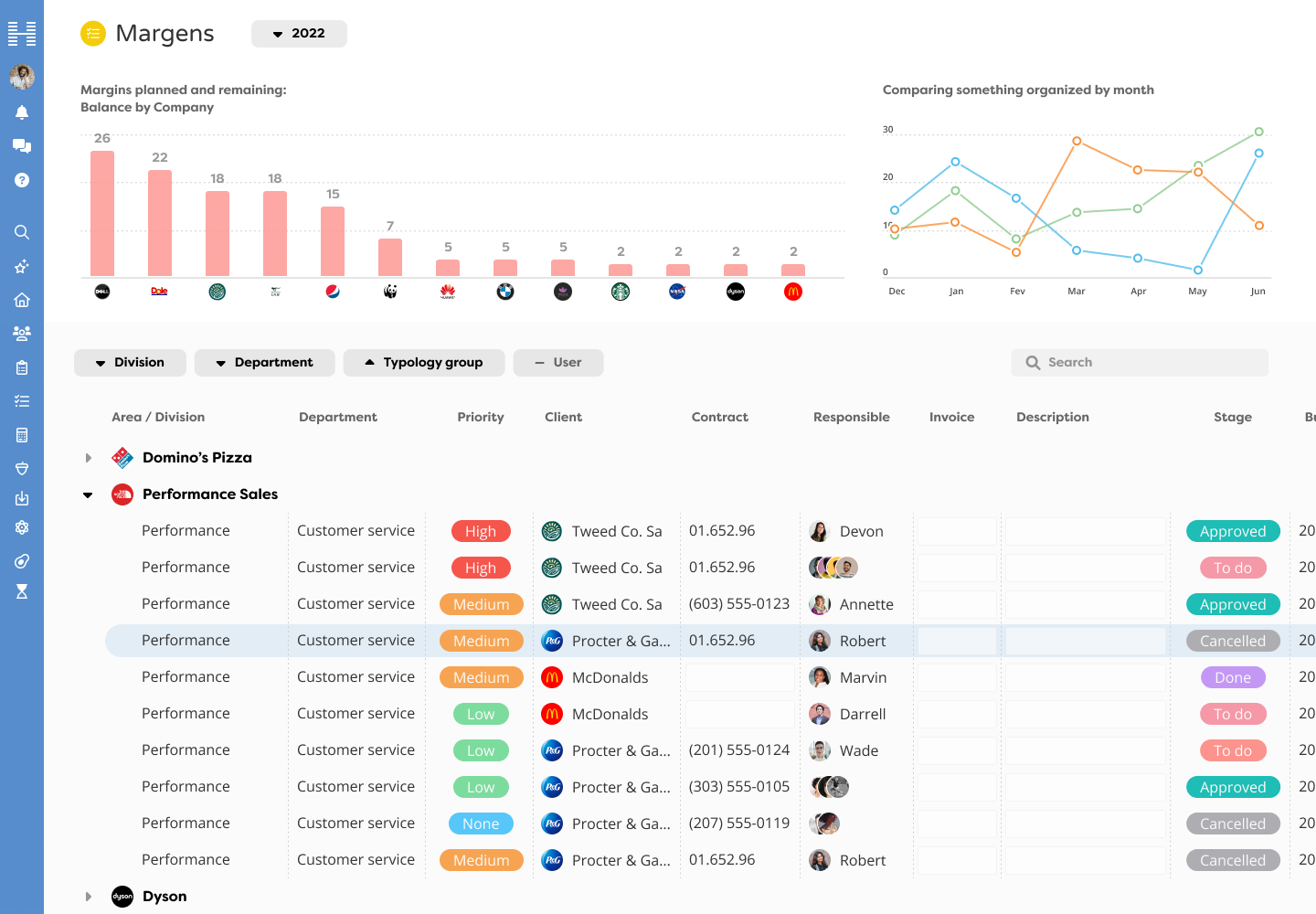Open the checklist tasks icon in sidebar
The height and width of the screenshot is (914, 1316).
pos(22,401)
